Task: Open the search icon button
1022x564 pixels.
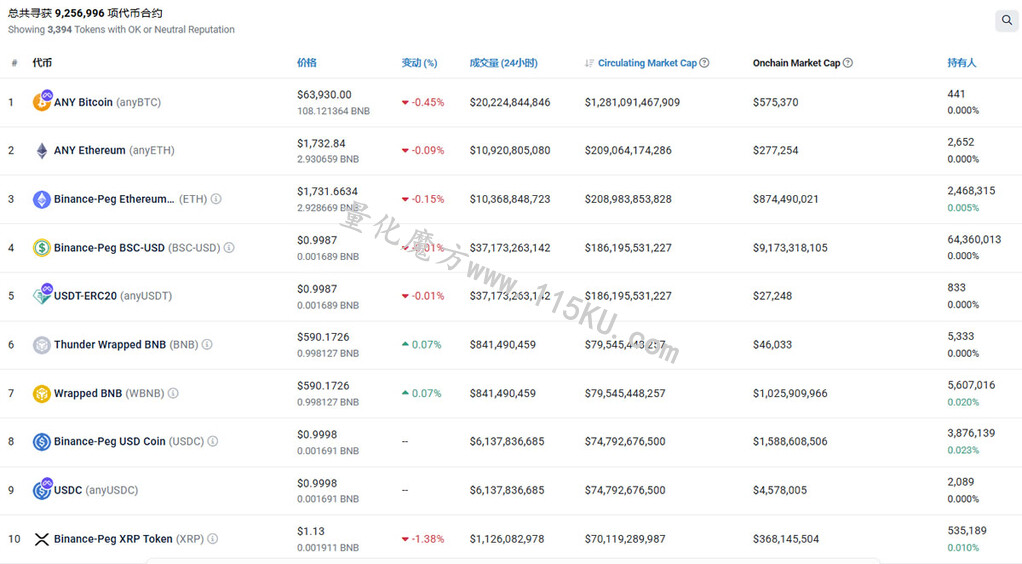Action: (x=1007, y=20)
